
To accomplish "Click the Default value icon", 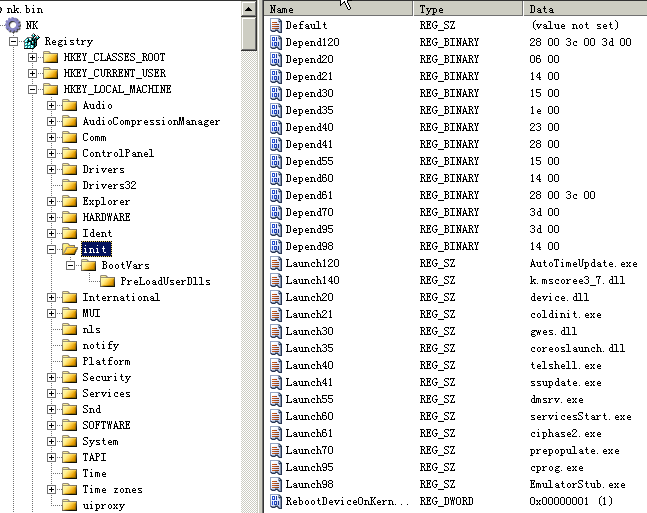I will (x=276, y=25).
